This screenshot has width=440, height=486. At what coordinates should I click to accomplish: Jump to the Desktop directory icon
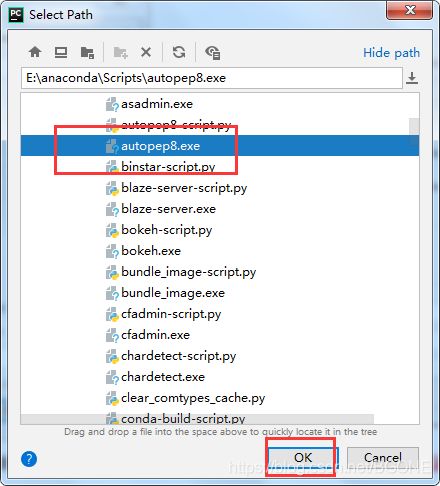pos(61,52)
